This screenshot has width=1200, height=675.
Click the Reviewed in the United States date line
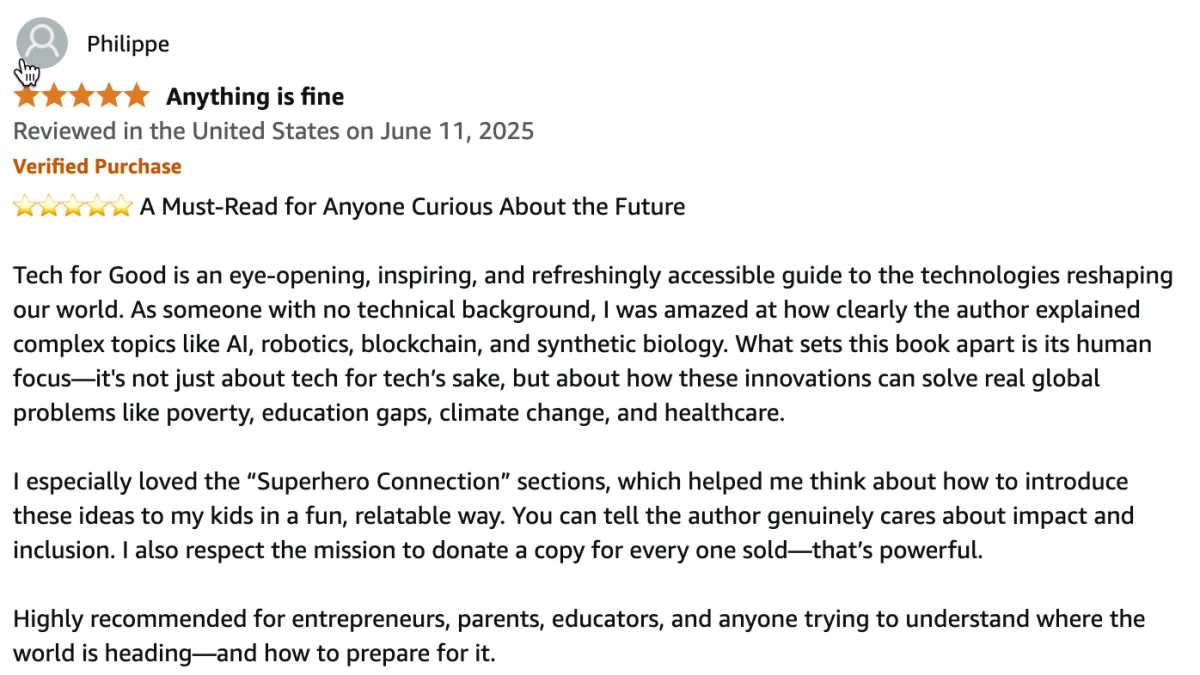274,131
